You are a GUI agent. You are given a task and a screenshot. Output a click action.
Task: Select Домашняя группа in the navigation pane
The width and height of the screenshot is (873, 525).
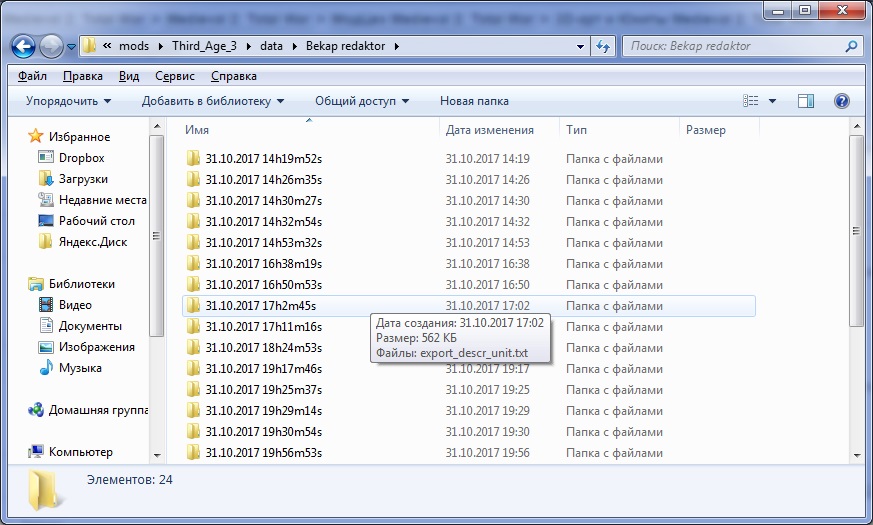[x=98, y=410]
